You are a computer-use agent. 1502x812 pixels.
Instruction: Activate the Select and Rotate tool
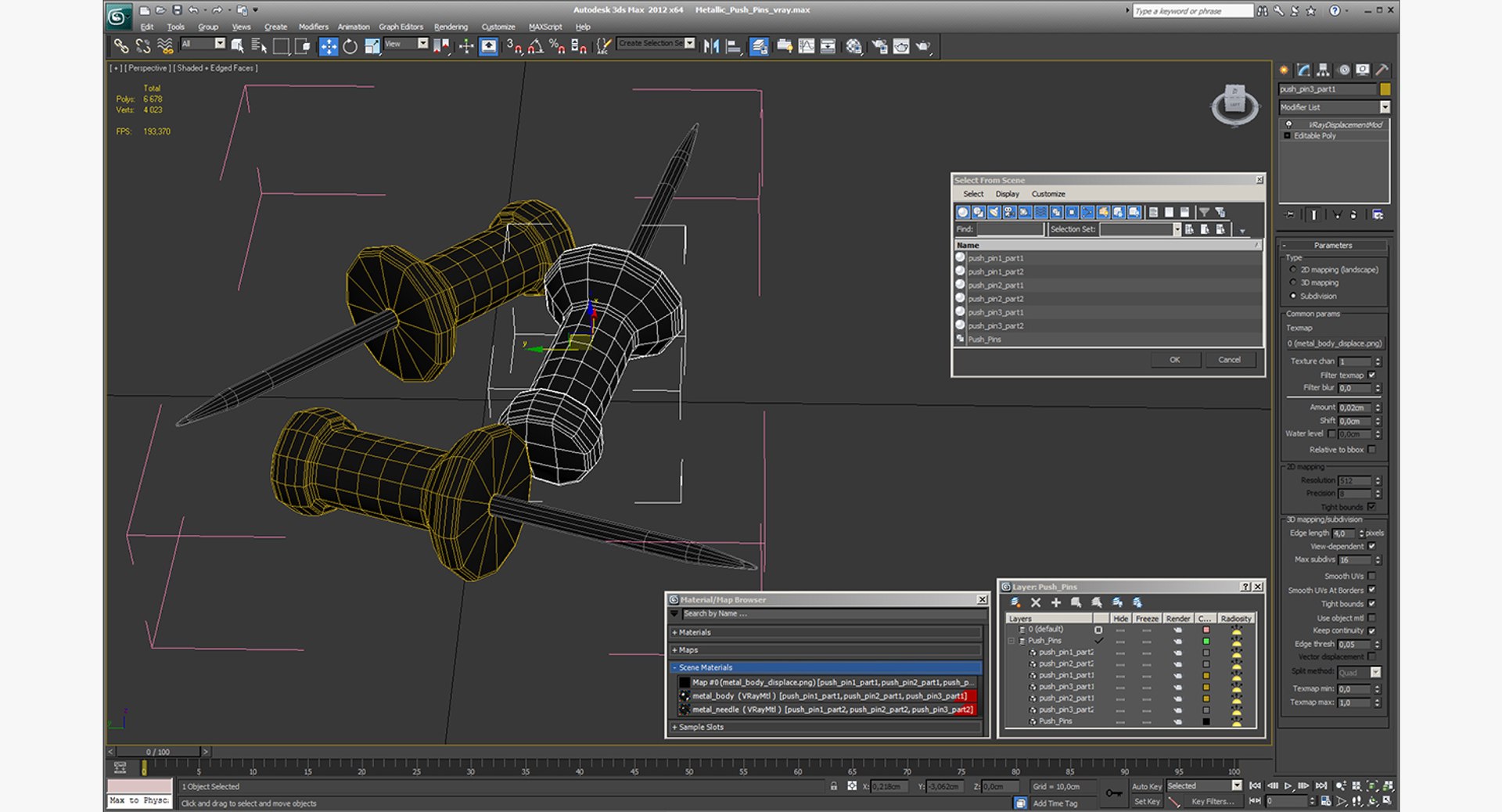pos(350,47)
